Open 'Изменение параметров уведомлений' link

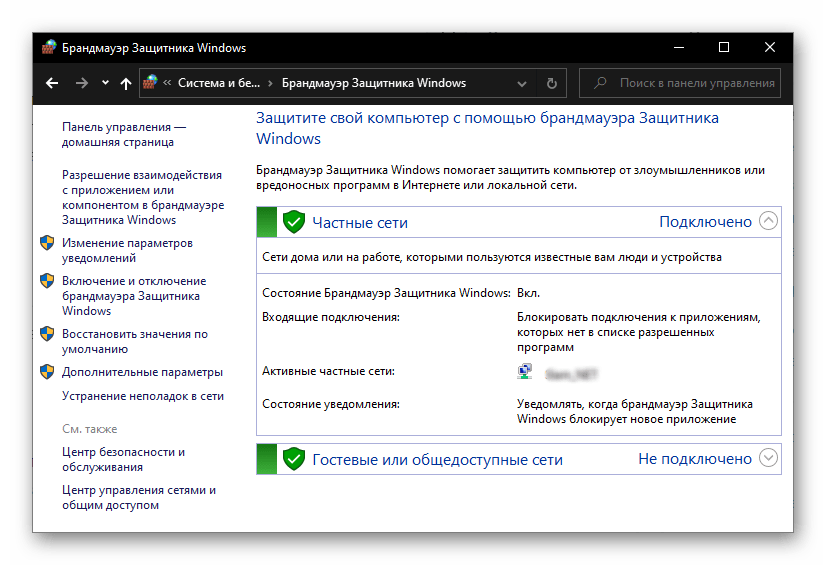(127, 250)
